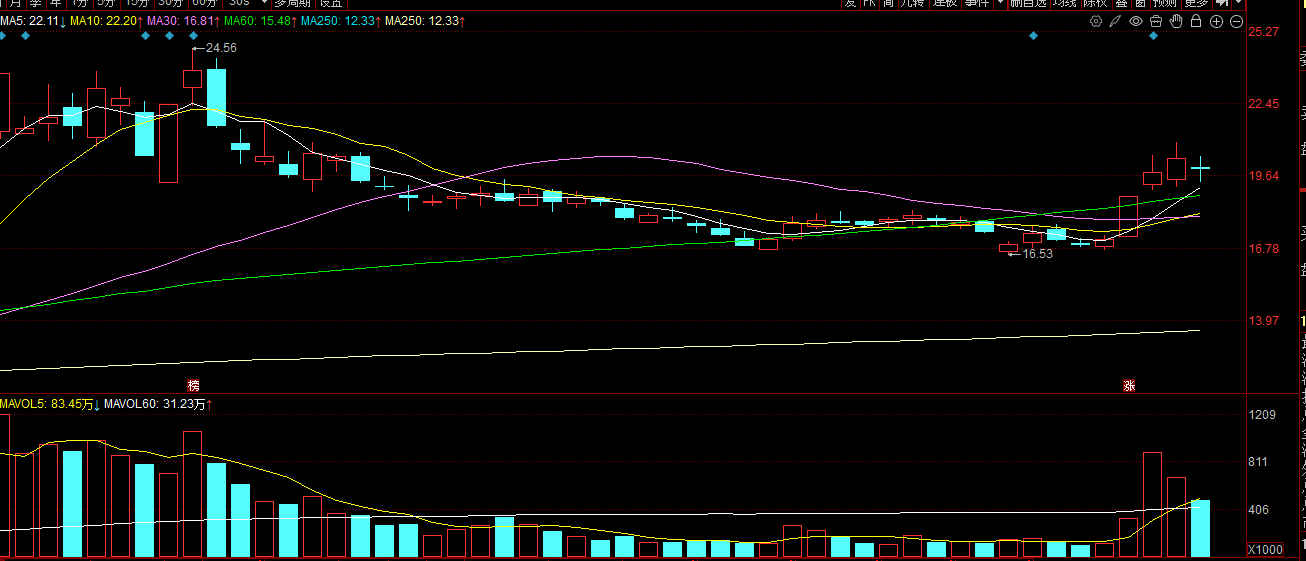Activate the hand pan tool
Screen dimensions: 1306x561
[x=1176, y=21]
